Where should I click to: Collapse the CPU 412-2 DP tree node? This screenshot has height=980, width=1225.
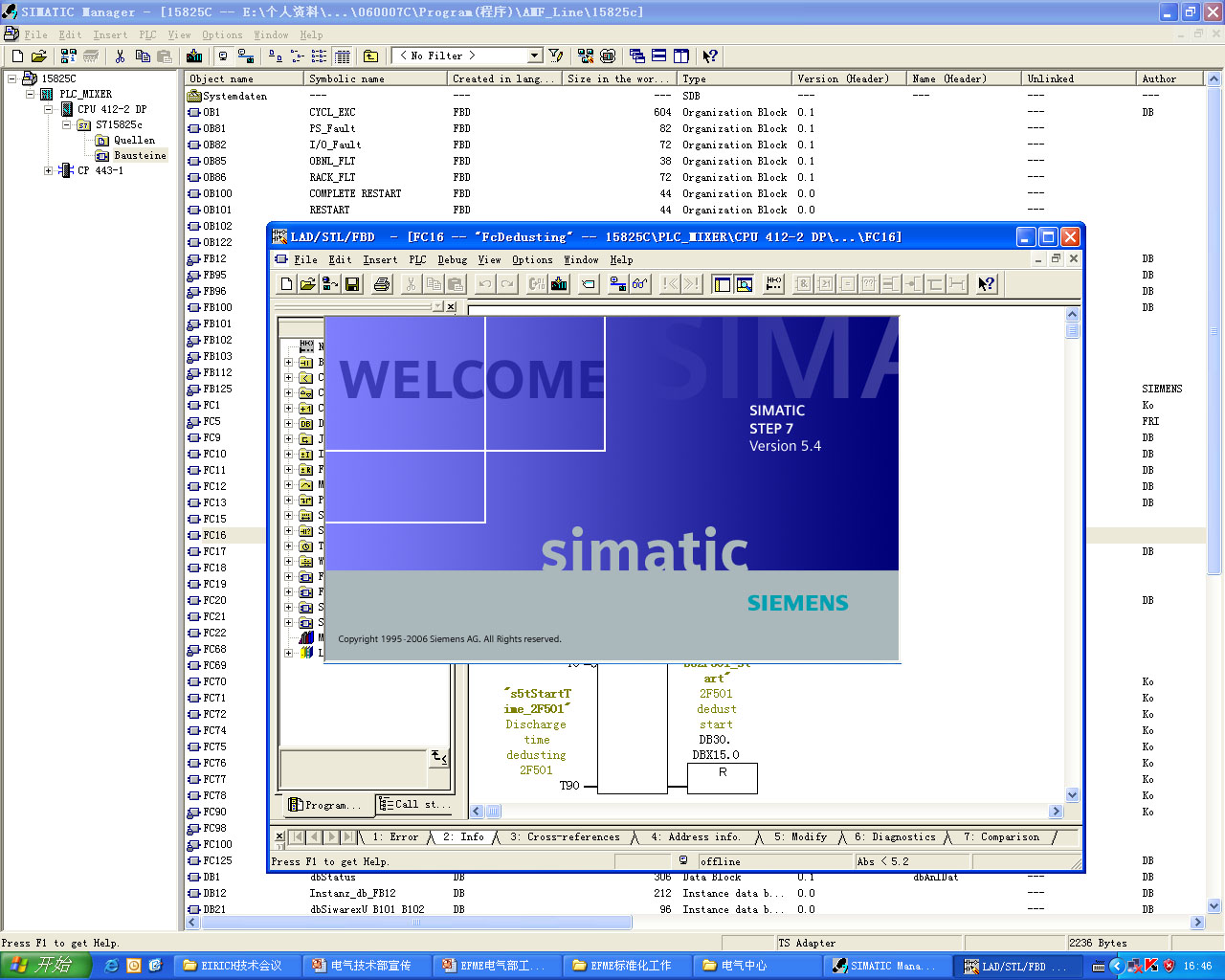pyautogui.click(x=49, y=109)
